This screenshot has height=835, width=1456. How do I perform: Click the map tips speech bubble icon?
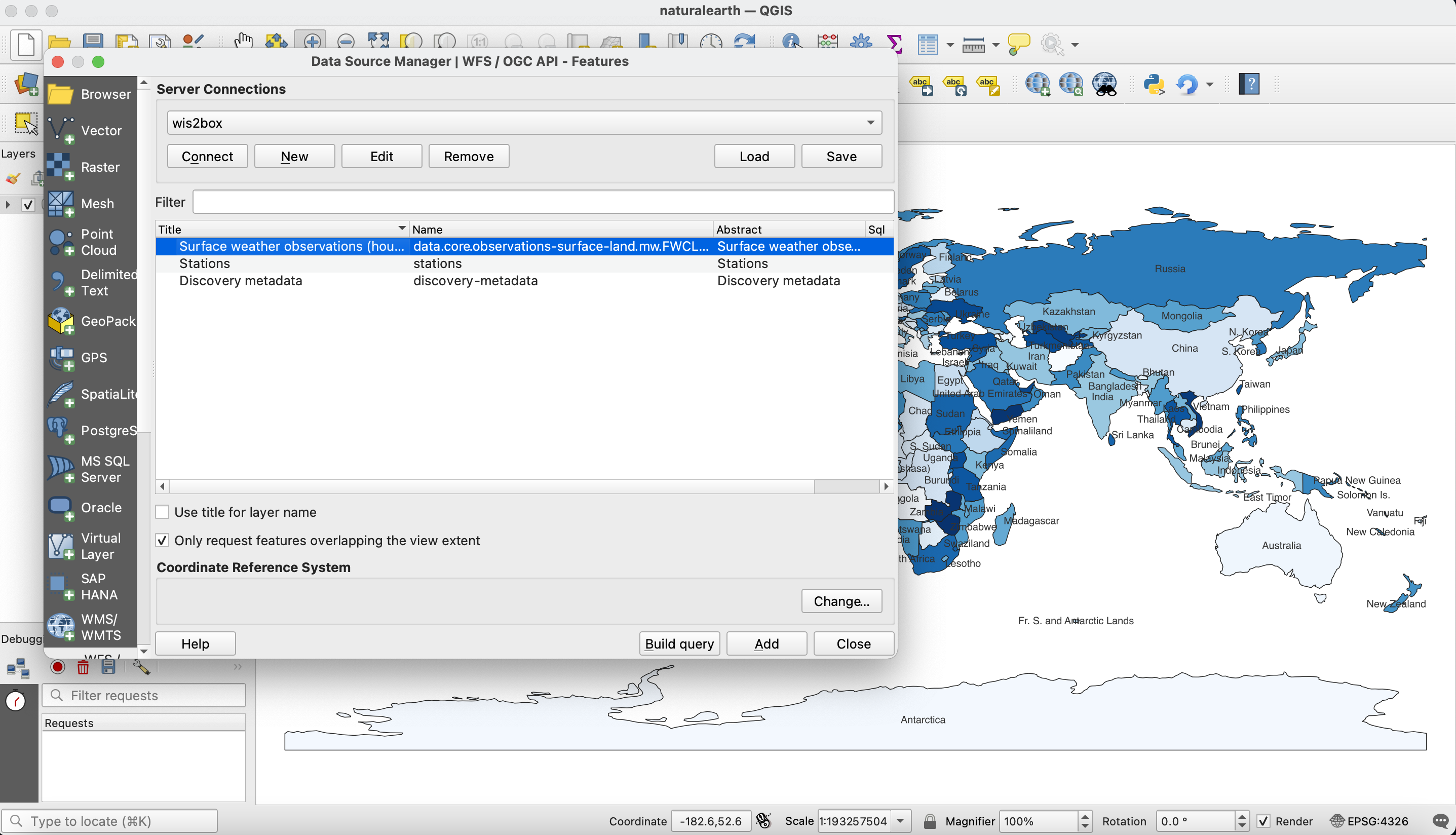[1018, 44]
